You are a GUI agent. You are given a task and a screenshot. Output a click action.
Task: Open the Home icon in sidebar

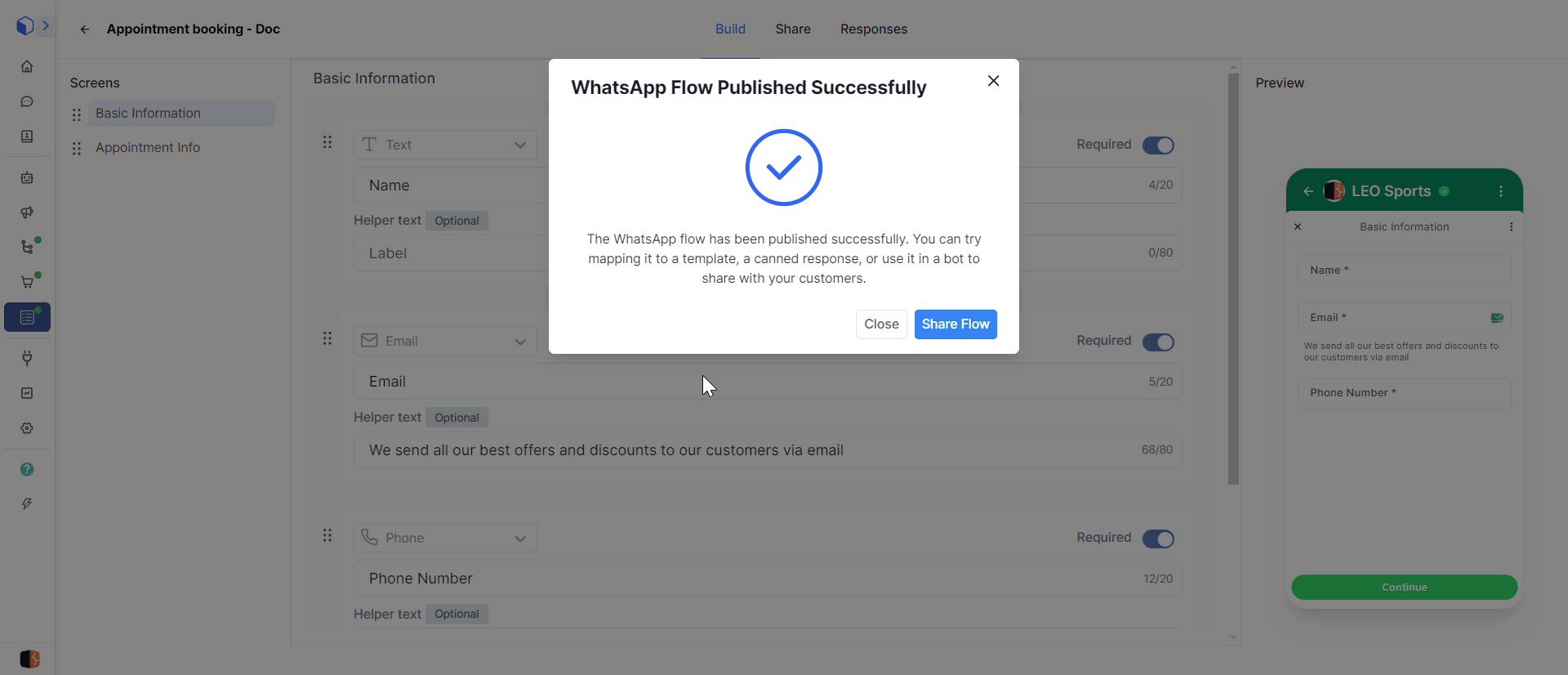click(27, 66)
